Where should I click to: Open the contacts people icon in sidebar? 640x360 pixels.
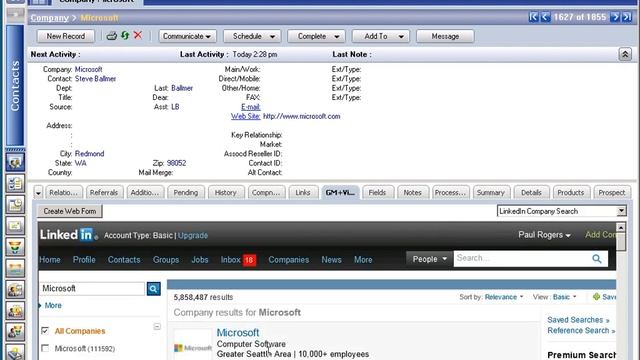(15, 162)
